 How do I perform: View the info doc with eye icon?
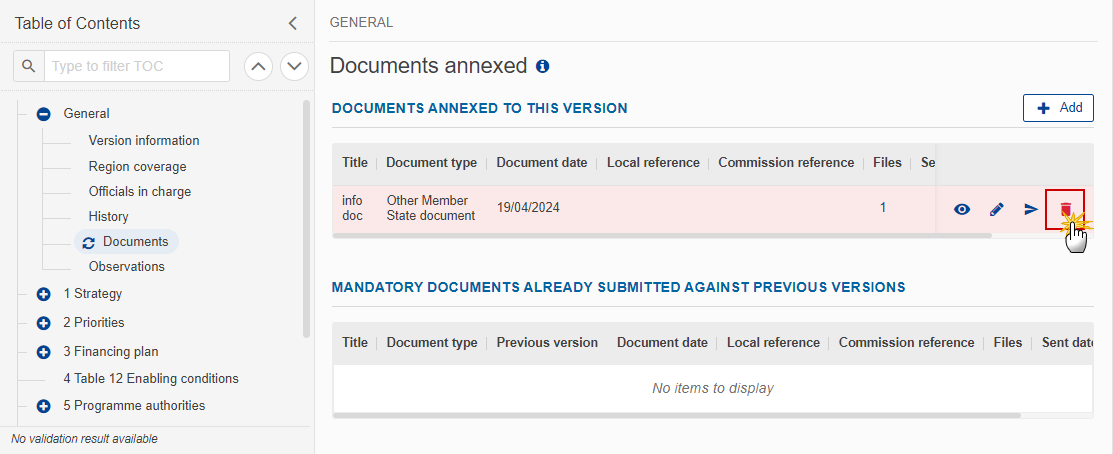click(x=962, y=209)
